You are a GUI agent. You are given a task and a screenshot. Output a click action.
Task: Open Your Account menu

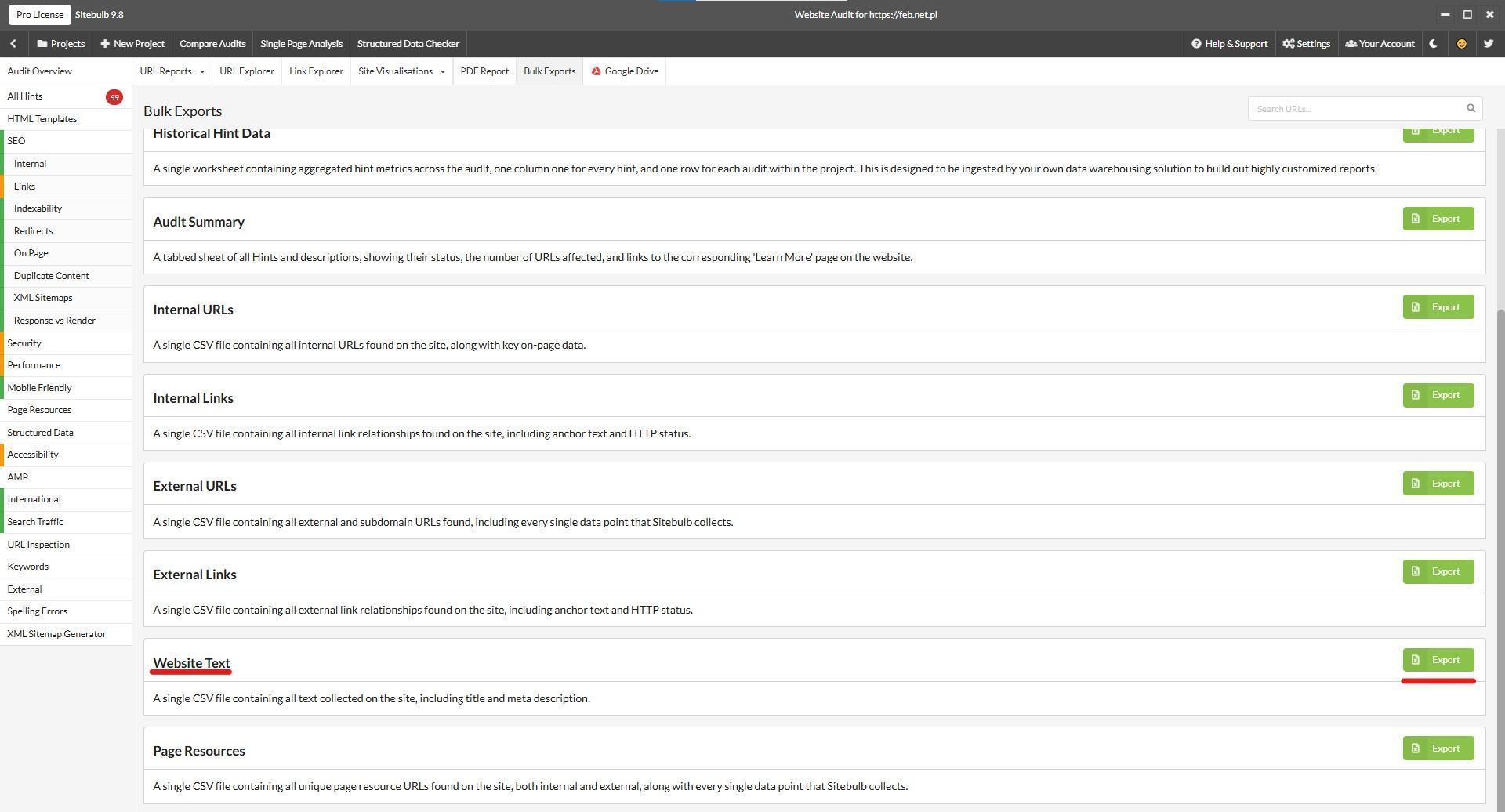pyautogui.click(x=1380, y=44)
